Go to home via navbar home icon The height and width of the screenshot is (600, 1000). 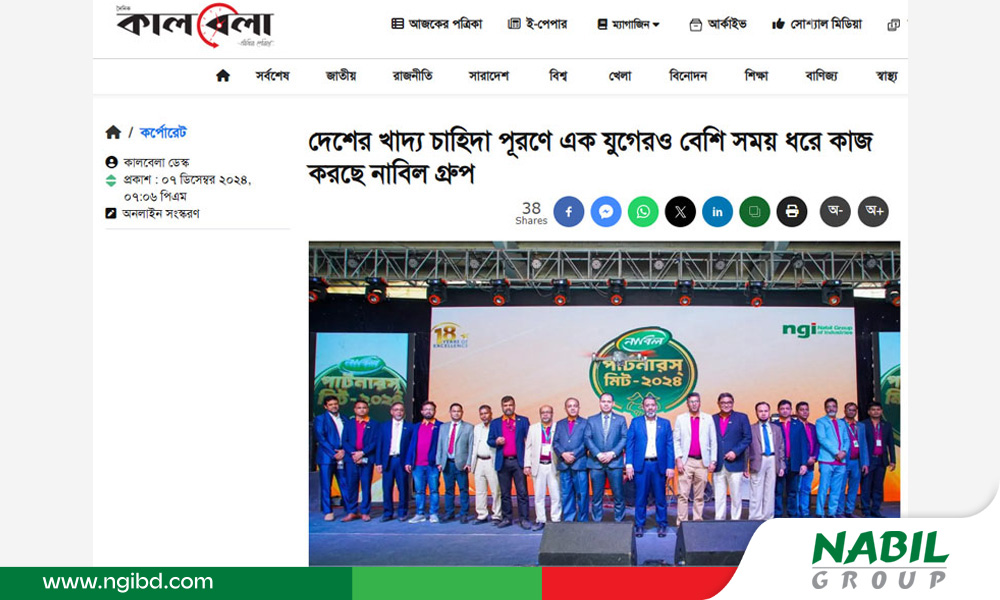(x=223, y=76)
